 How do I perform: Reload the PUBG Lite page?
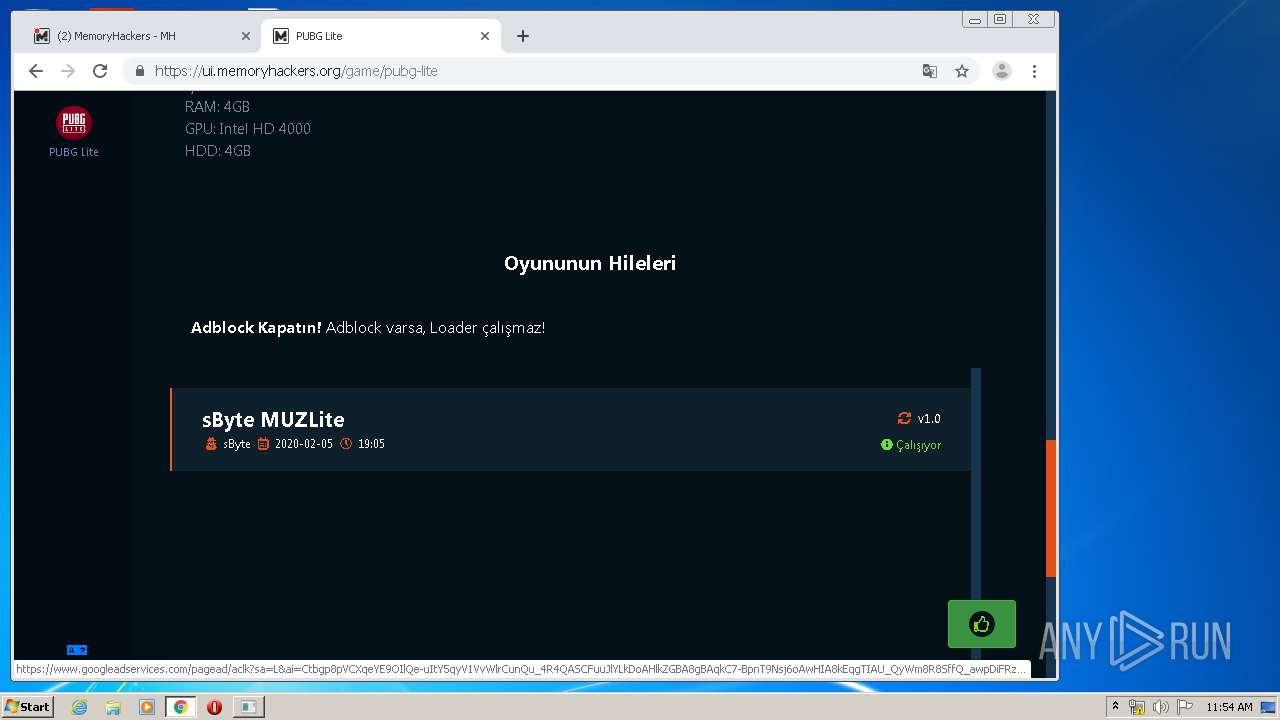[x=100, y=71]
